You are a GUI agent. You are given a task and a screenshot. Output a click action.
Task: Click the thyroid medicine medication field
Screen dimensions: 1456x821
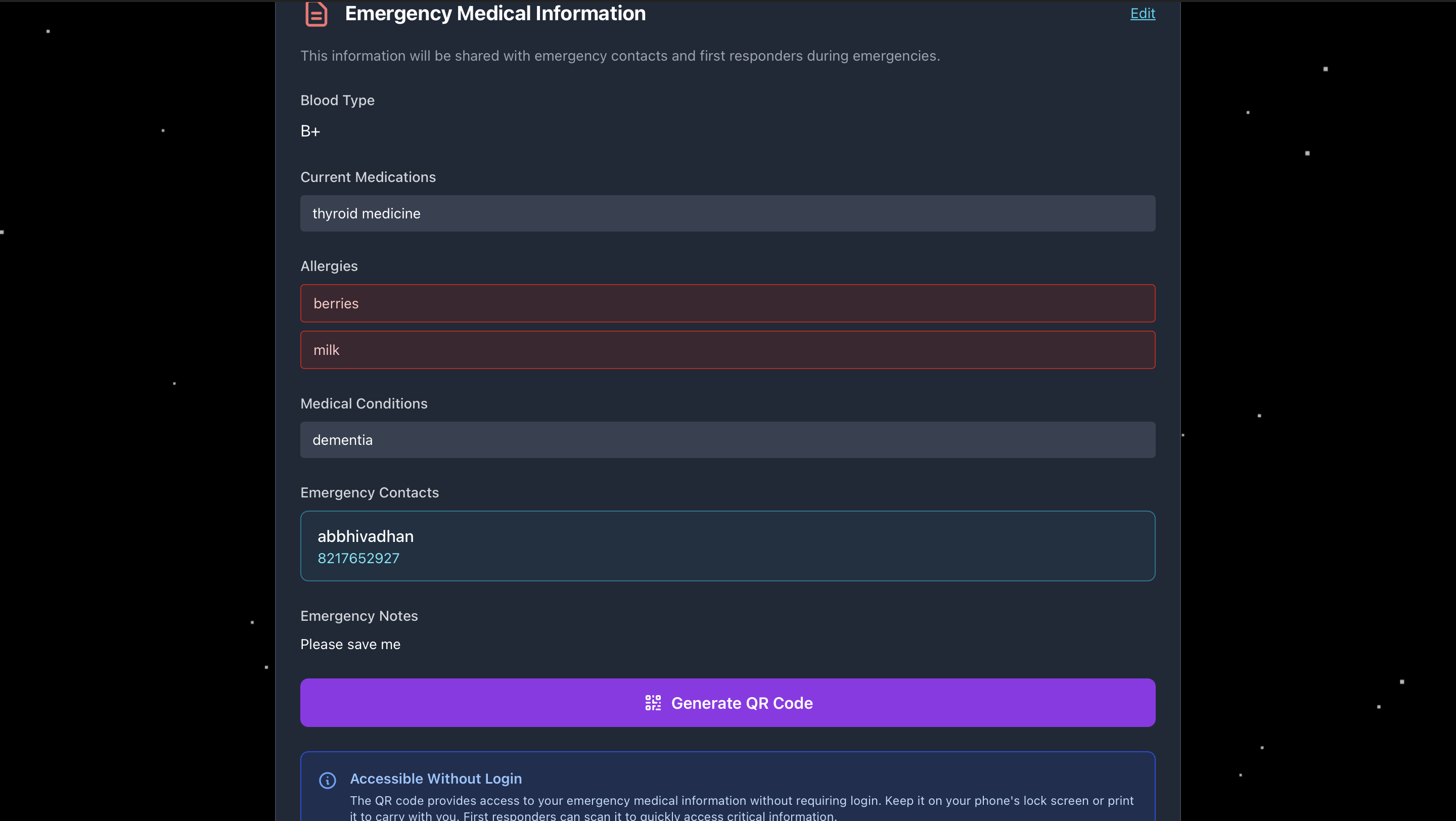click(727, 213)
